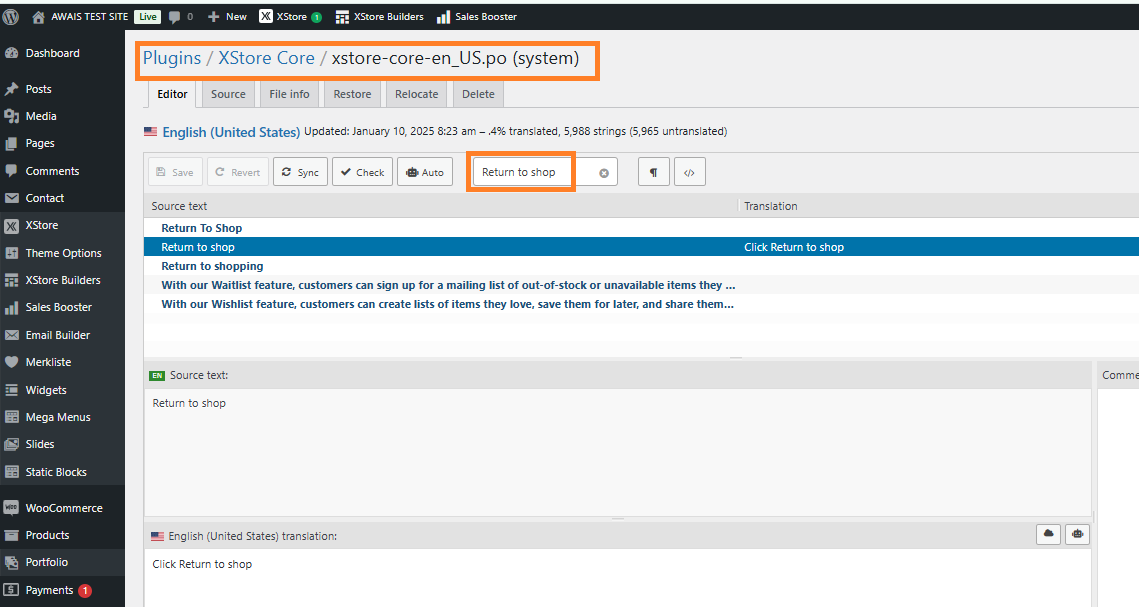This screenshot has height=607, width=1139.
Task: Switch to the File info tab
Action: click(x=289, y=94)
